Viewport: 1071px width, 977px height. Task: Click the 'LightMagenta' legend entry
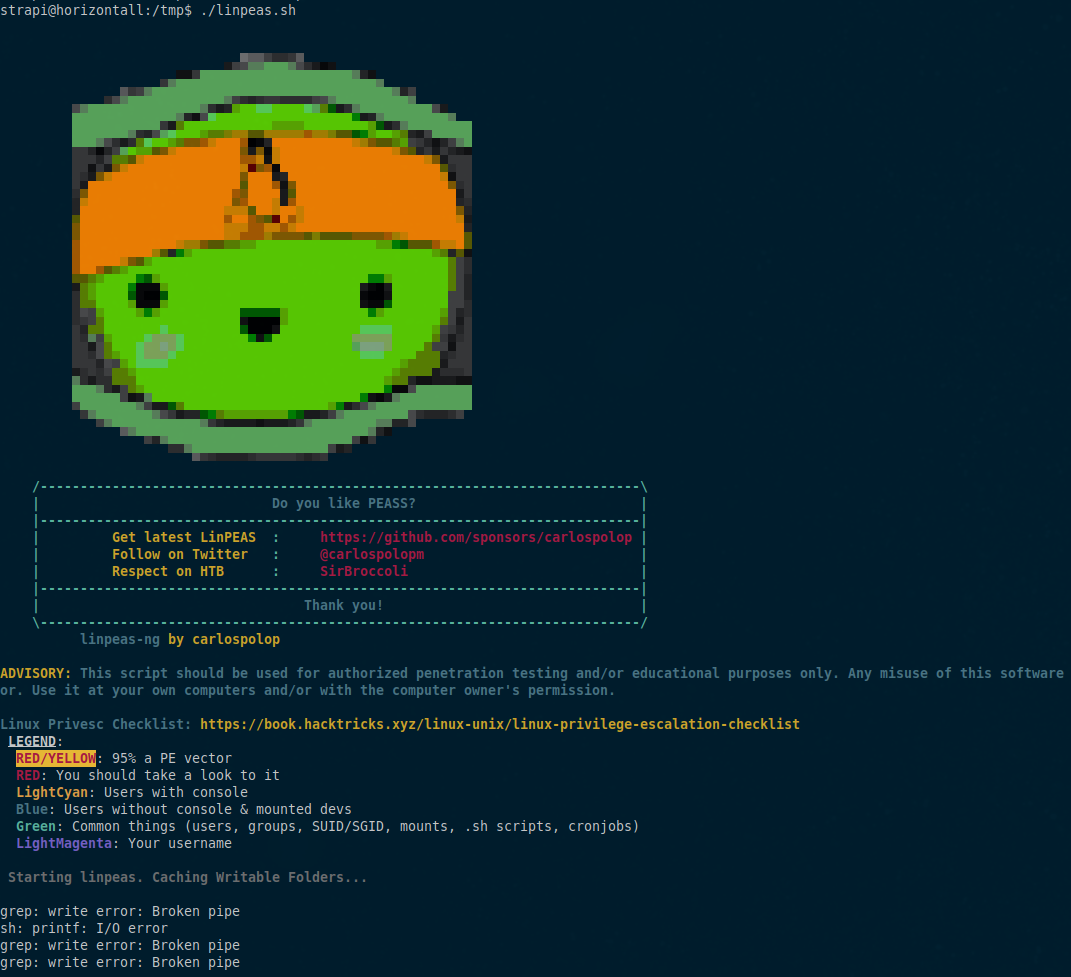click(64, 844)
